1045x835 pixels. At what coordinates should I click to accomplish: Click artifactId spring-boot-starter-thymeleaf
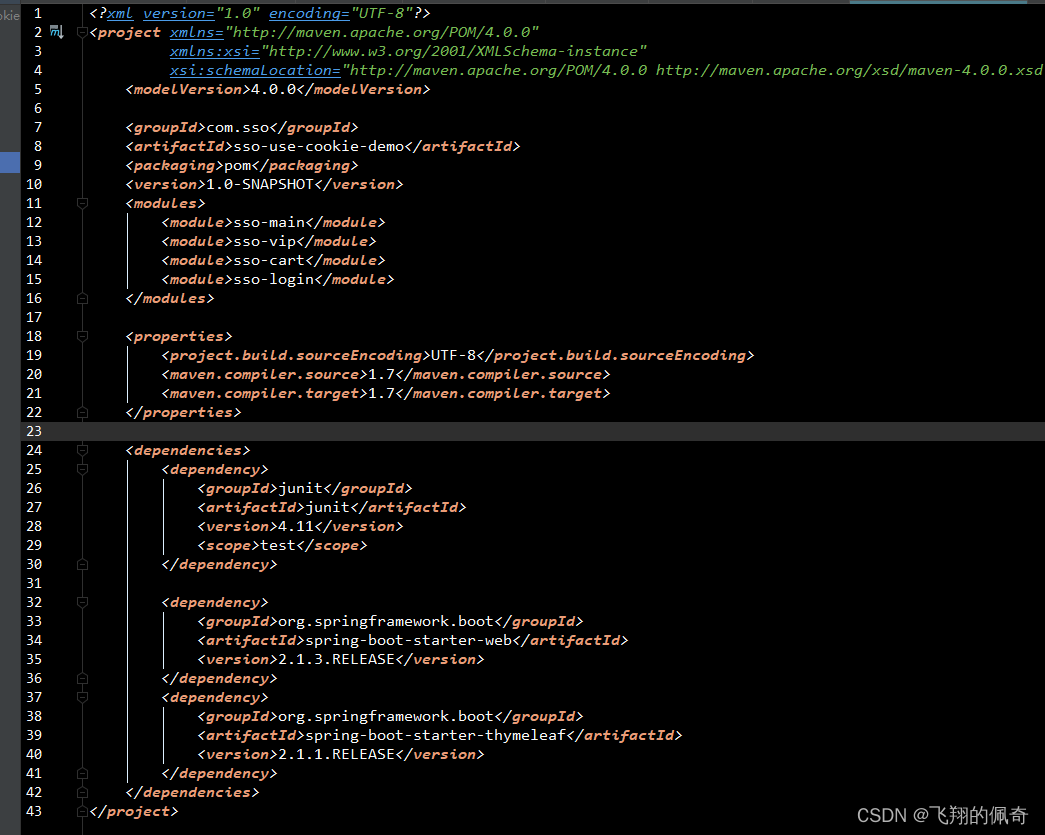tap(436, 735)
